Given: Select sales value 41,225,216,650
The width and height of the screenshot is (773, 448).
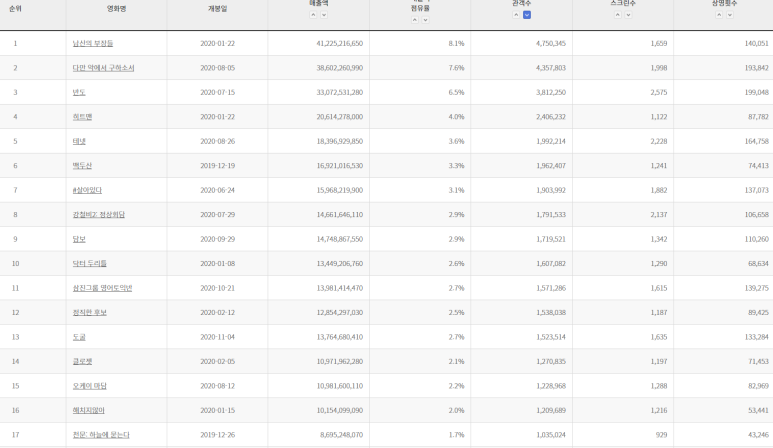Looking at the screenshot, I should (x=340, y=43).
